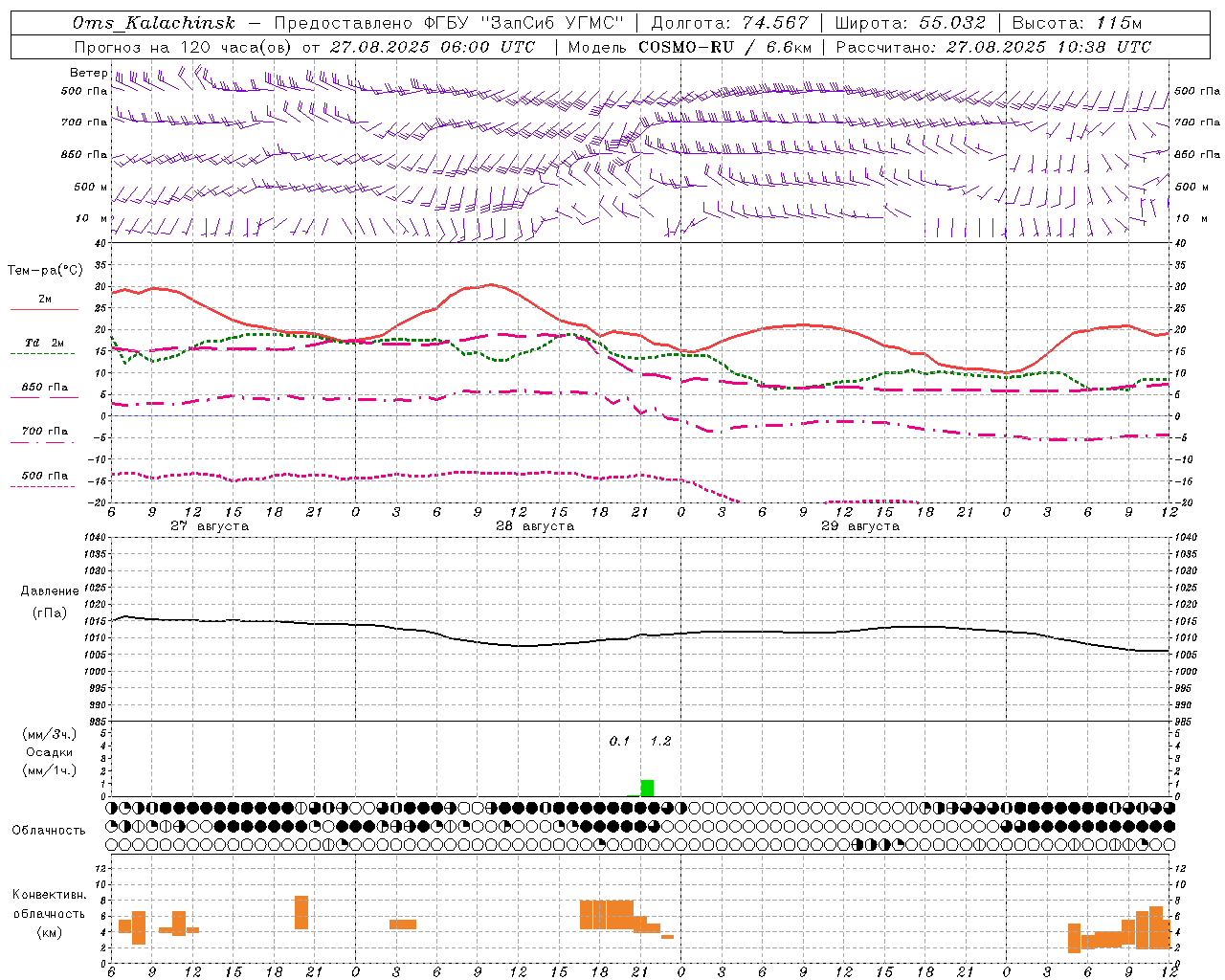The image size is (1225, 980).
Task: Select the (мм/3ч.) precipitation unit label
Action: (49, 734)
